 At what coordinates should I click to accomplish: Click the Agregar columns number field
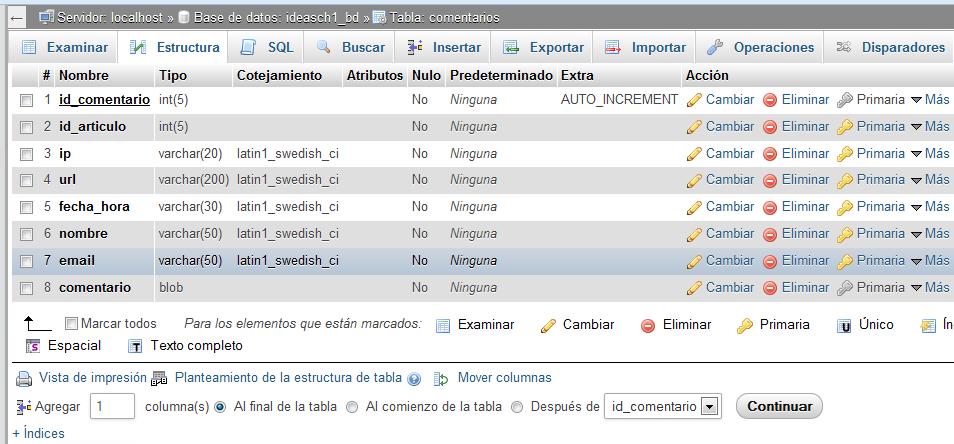coord(113,406)
